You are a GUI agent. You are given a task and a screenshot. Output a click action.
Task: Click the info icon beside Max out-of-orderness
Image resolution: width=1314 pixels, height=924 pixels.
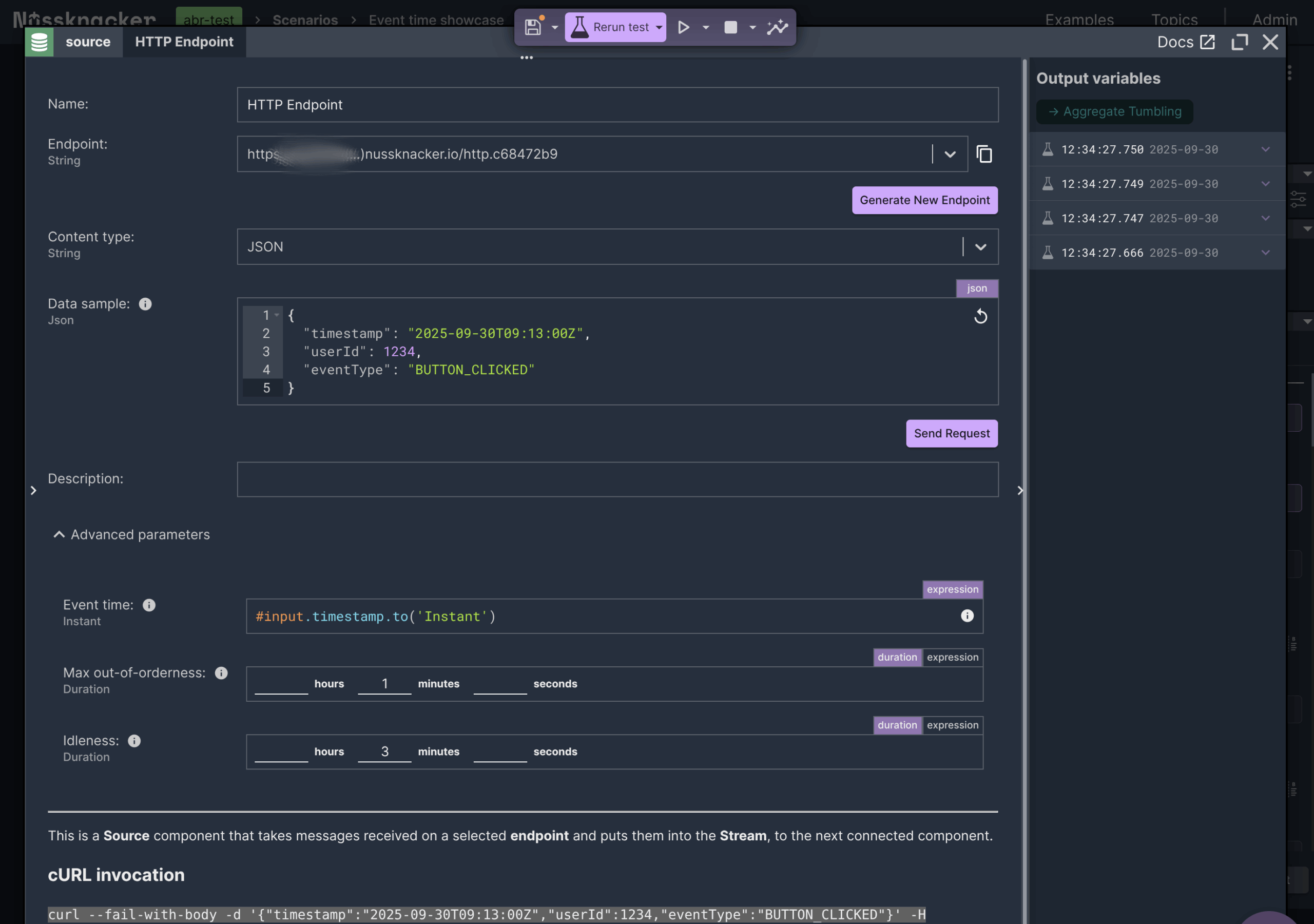[x=221, y=672]
